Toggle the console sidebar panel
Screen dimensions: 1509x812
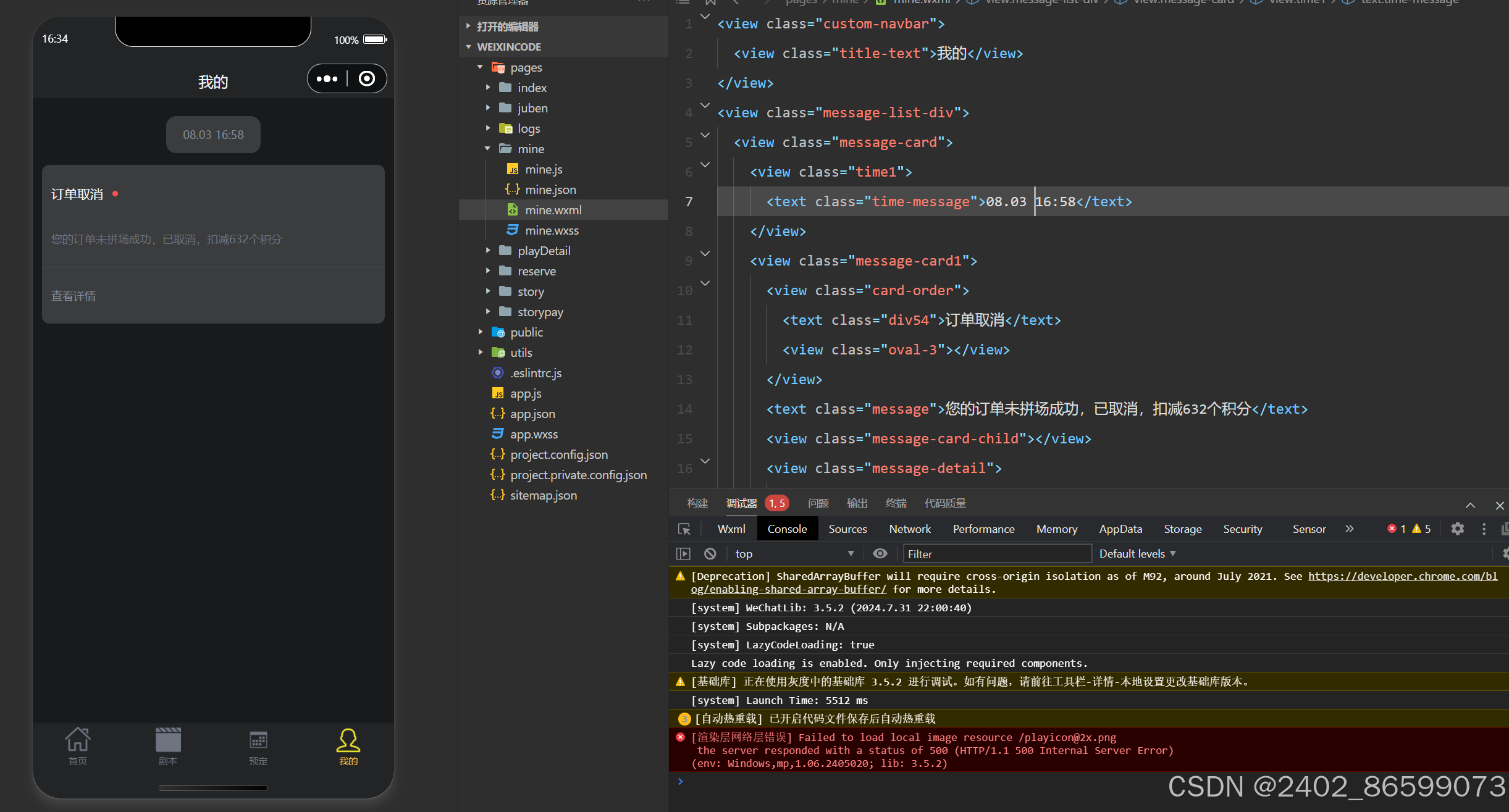pyautogui.click(x=683, y=554)
